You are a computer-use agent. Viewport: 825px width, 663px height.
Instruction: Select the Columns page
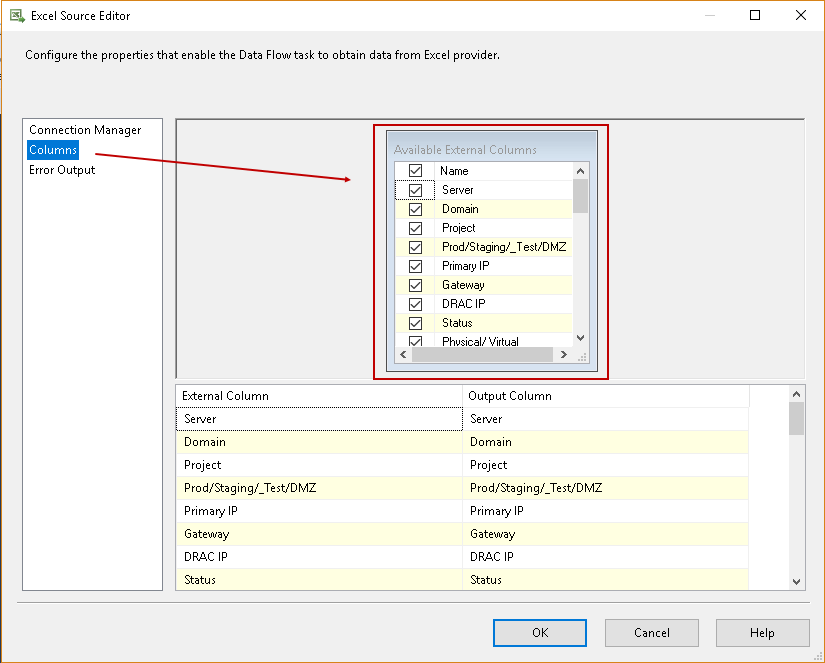tap(53, 150)
